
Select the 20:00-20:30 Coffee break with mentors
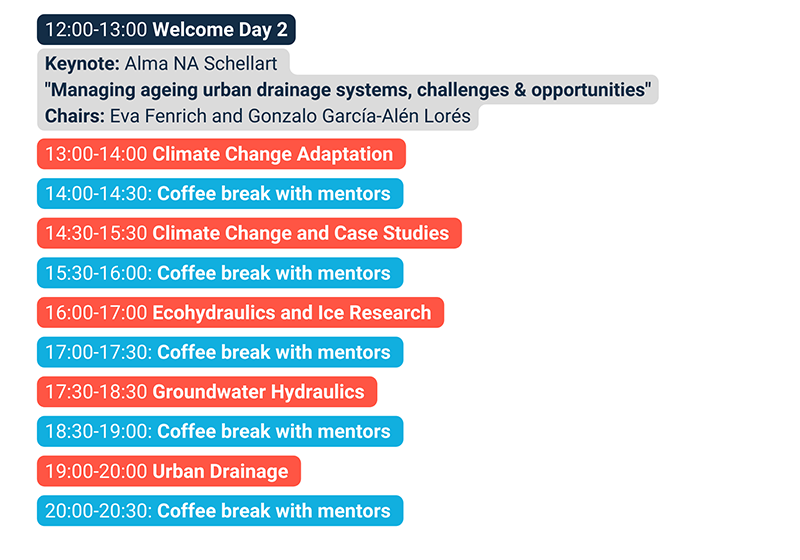tap(220, 511)
